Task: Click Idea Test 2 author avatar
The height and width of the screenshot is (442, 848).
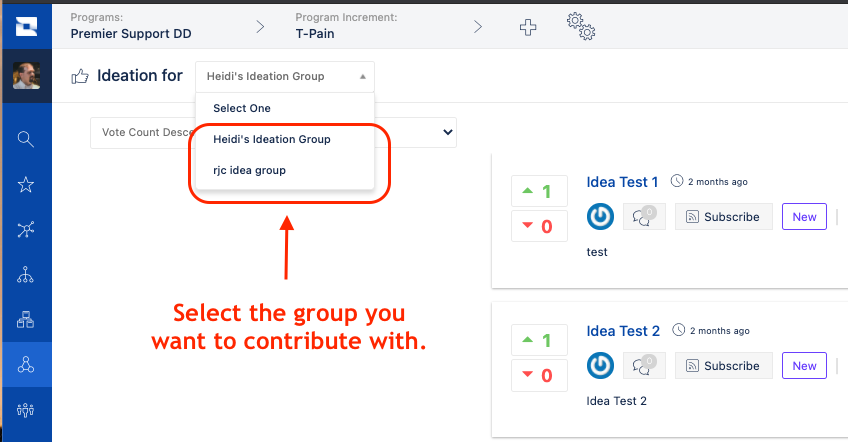Action: coord(600,365)
